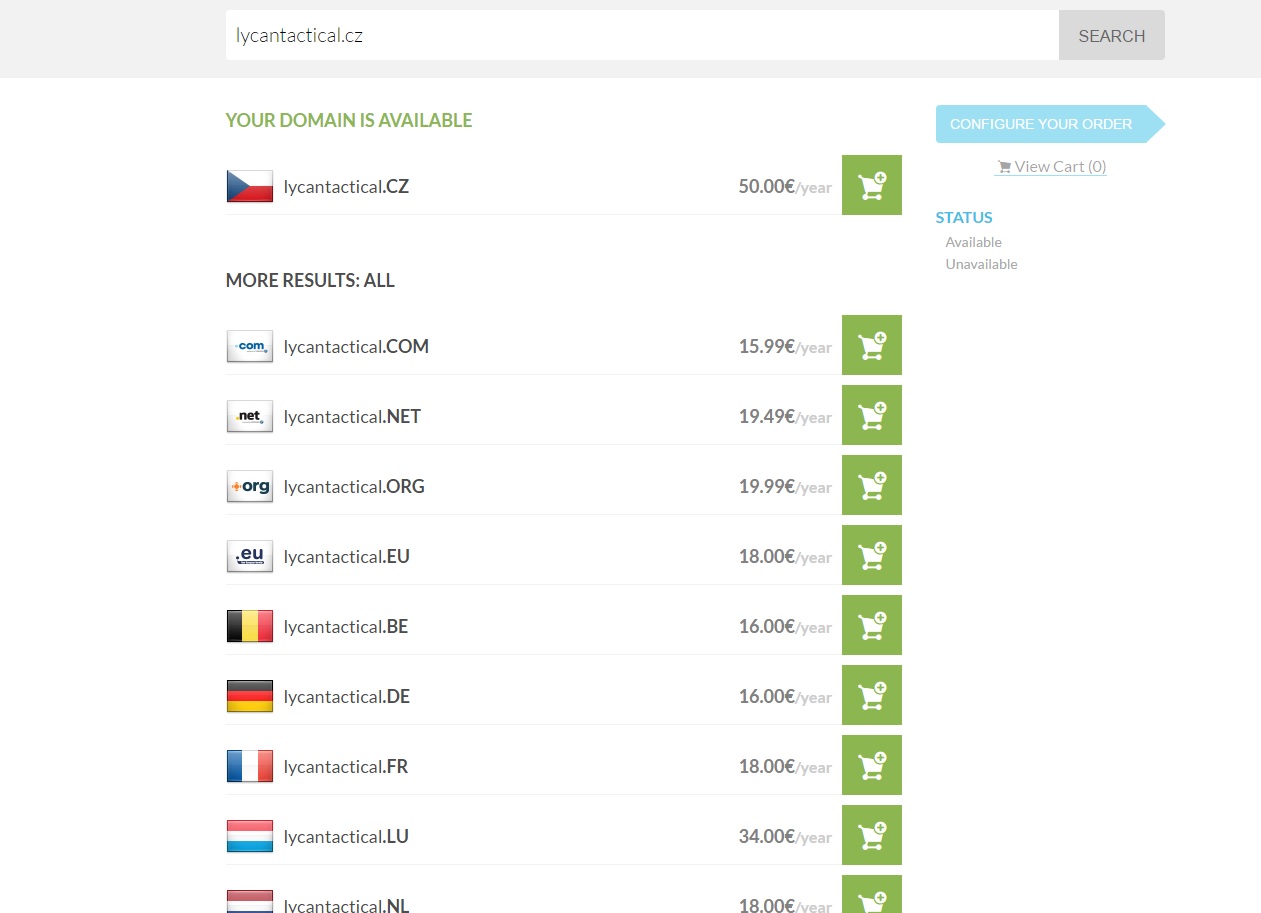
Task: Click lycantactical.EU domain name
Action: (x=347, y=556)
